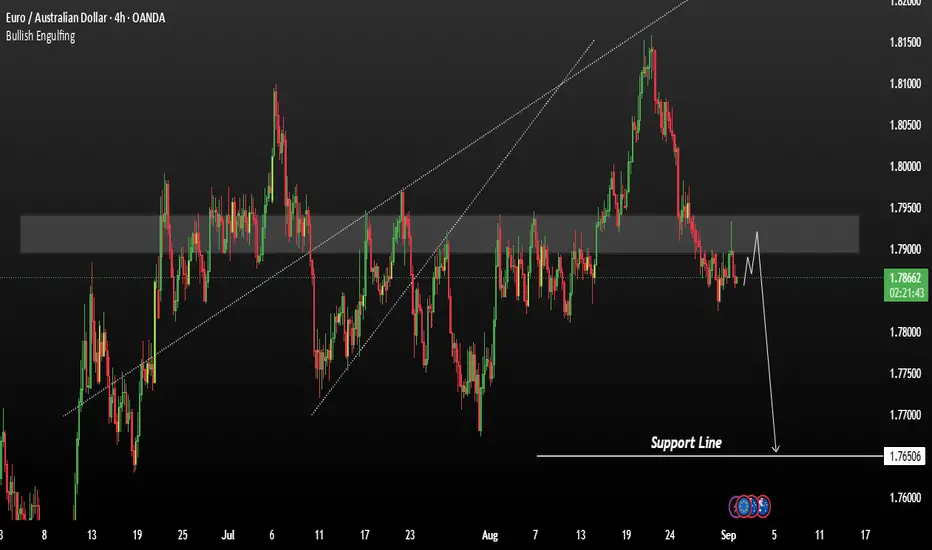Click the '7' date label on the time axis
Viewport: 932px width, 550px height.
click(535, 535)
